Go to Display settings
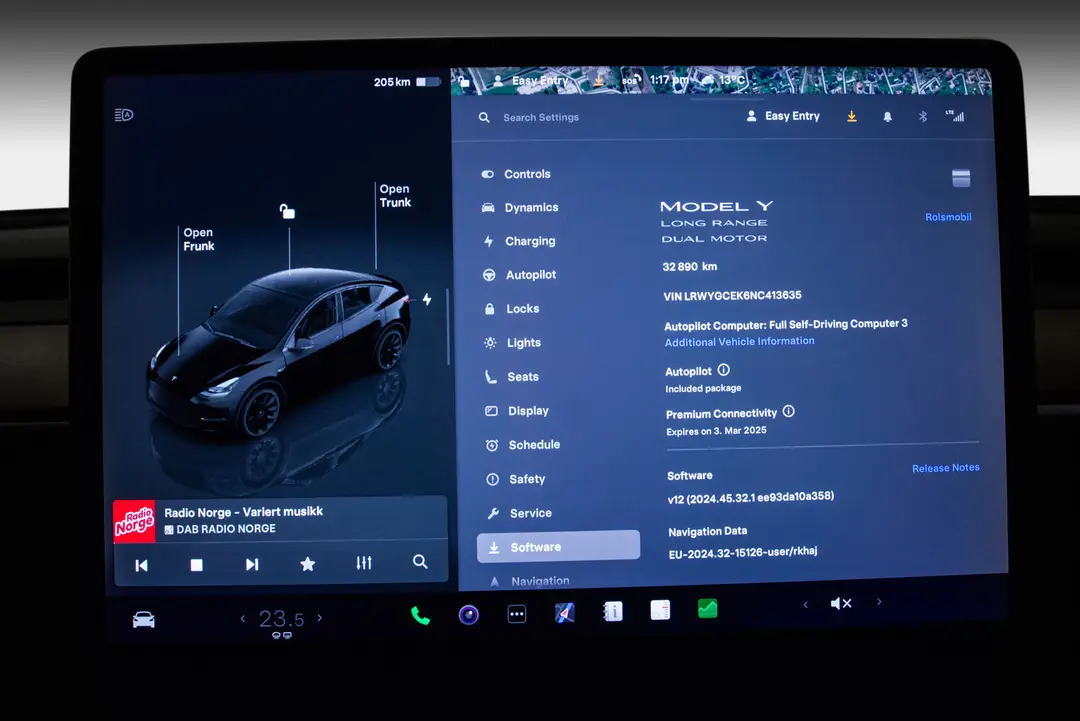Screen dimensions: 1080x721 [518, 410]
